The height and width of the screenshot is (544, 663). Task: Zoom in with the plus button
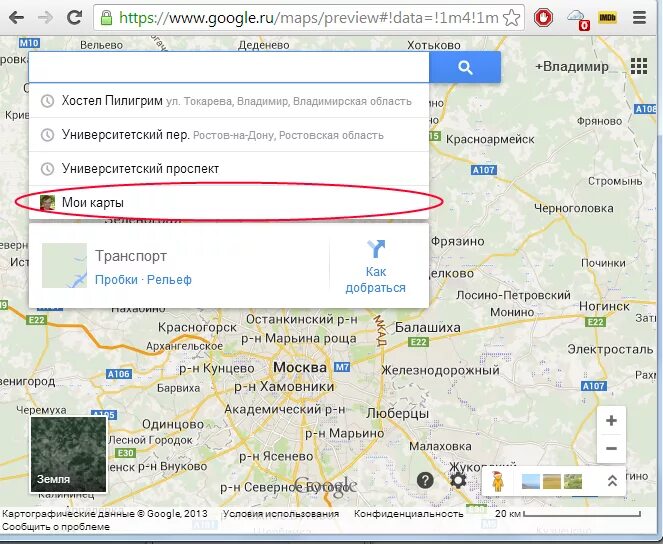pyautogui.click(x=611, y=421)
